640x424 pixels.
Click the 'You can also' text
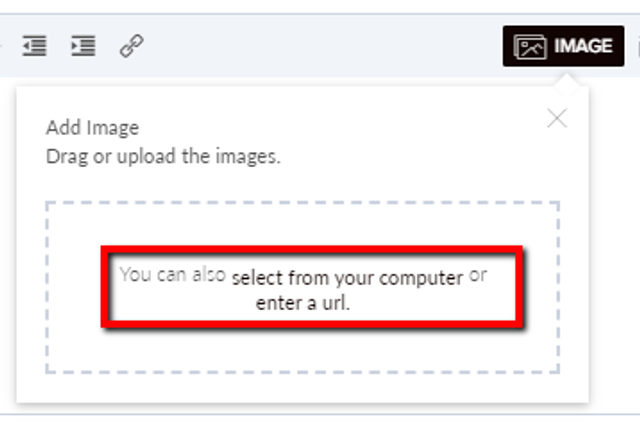173,274
